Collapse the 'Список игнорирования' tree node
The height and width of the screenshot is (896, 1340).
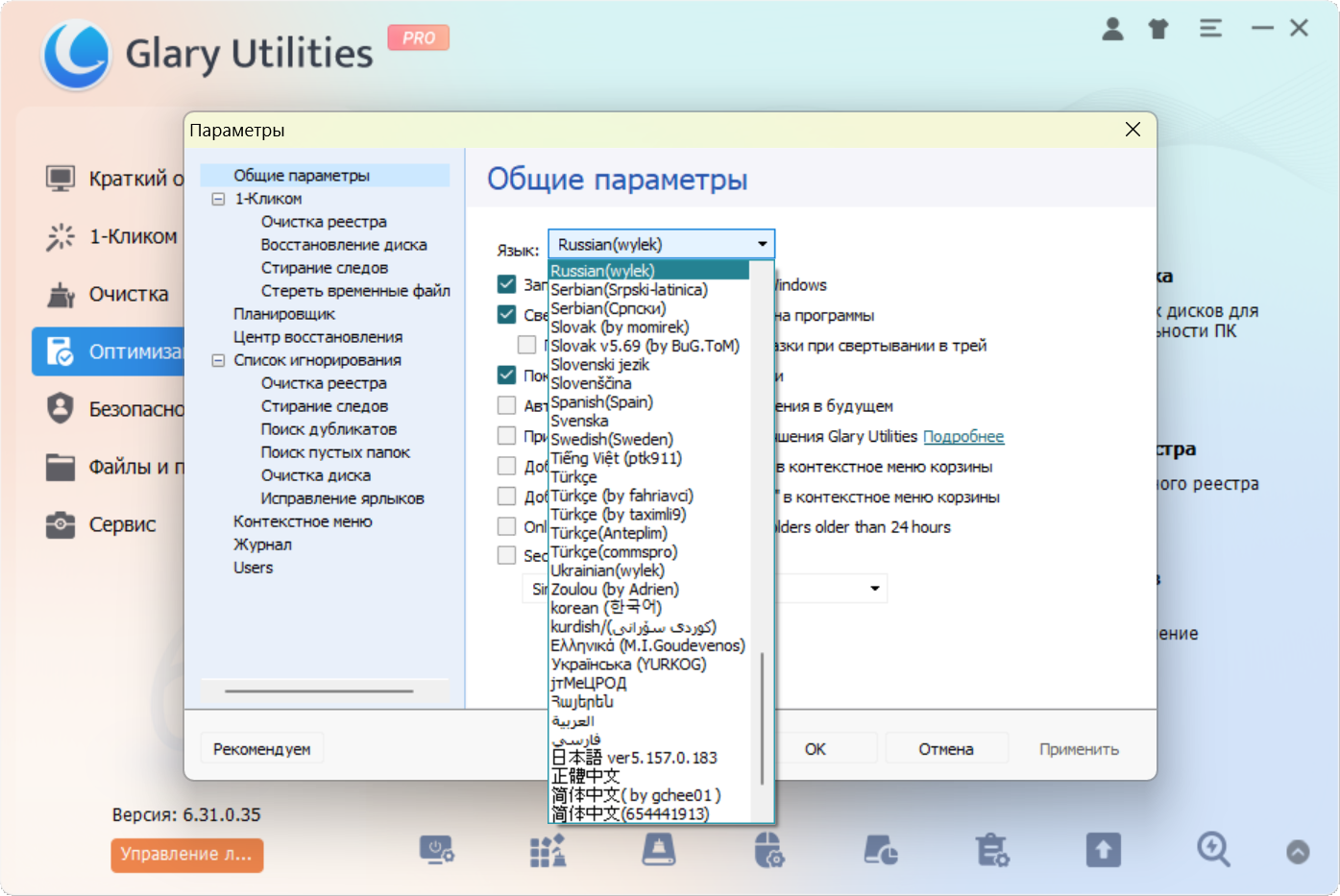pos(218,360)
